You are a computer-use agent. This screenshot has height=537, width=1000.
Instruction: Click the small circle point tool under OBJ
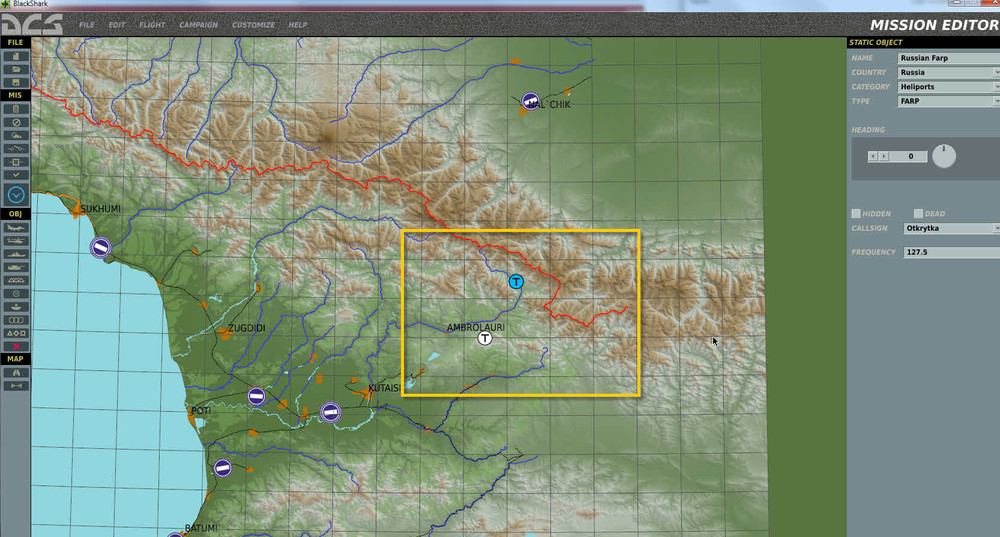16,293
